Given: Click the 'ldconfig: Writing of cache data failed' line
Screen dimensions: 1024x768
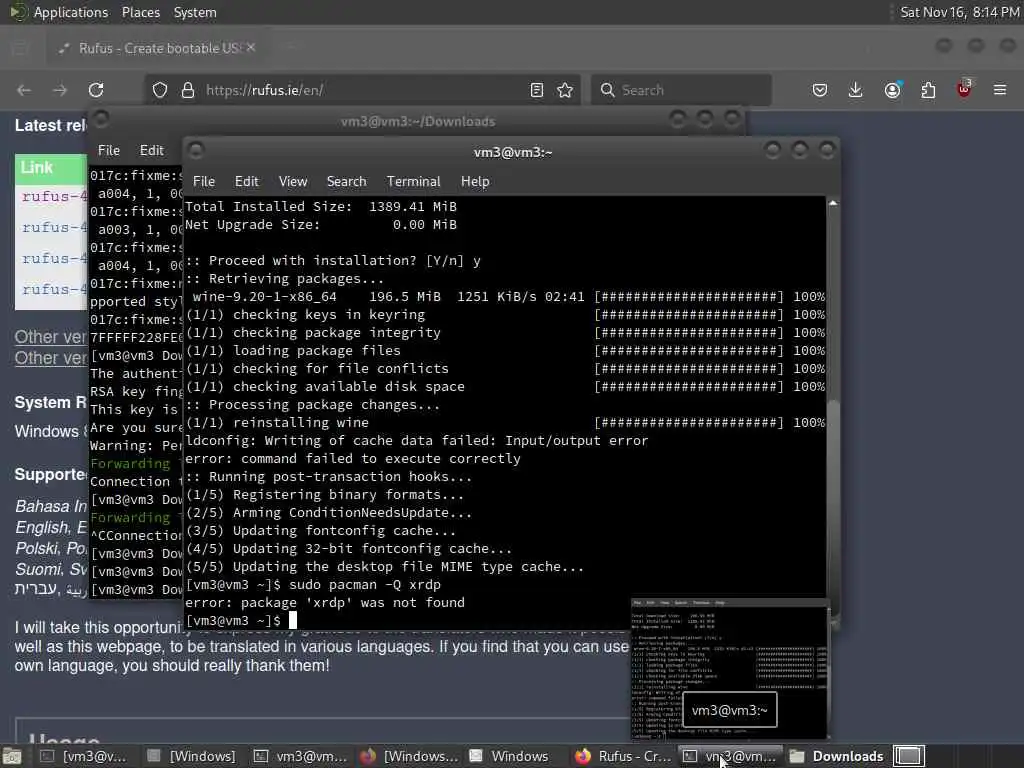Looking at the screenshot, I should (417, 441).
